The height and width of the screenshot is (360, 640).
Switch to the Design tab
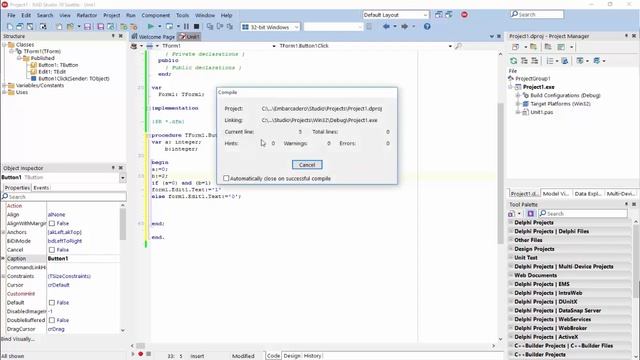click(x=292, y=356)
